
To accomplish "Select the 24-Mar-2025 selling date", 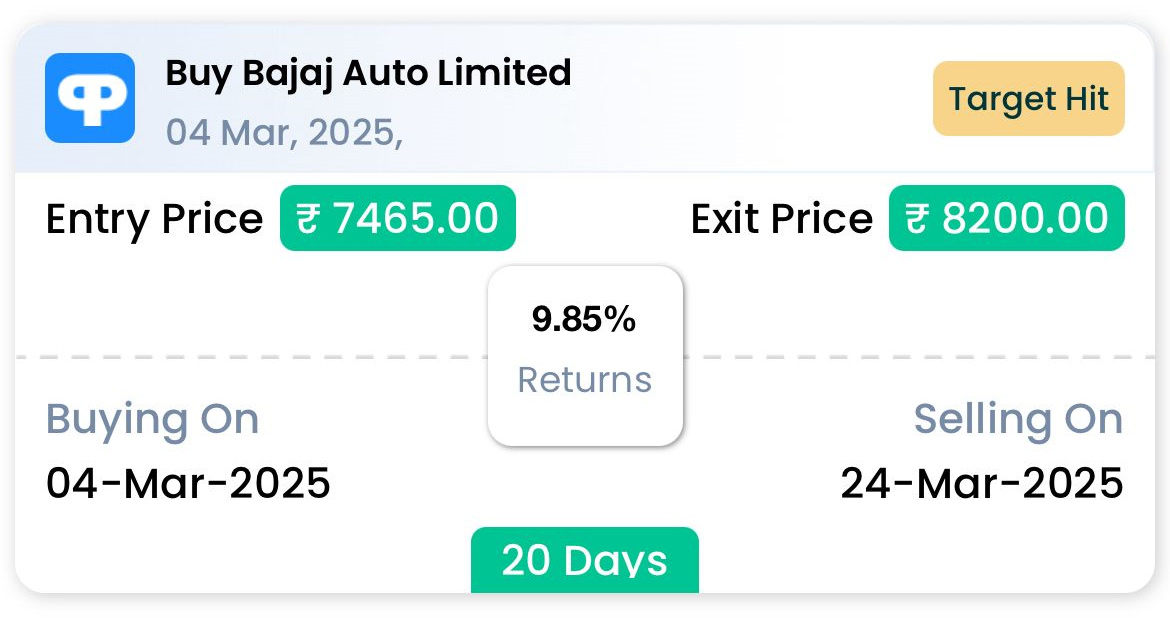I will (982, 483).
